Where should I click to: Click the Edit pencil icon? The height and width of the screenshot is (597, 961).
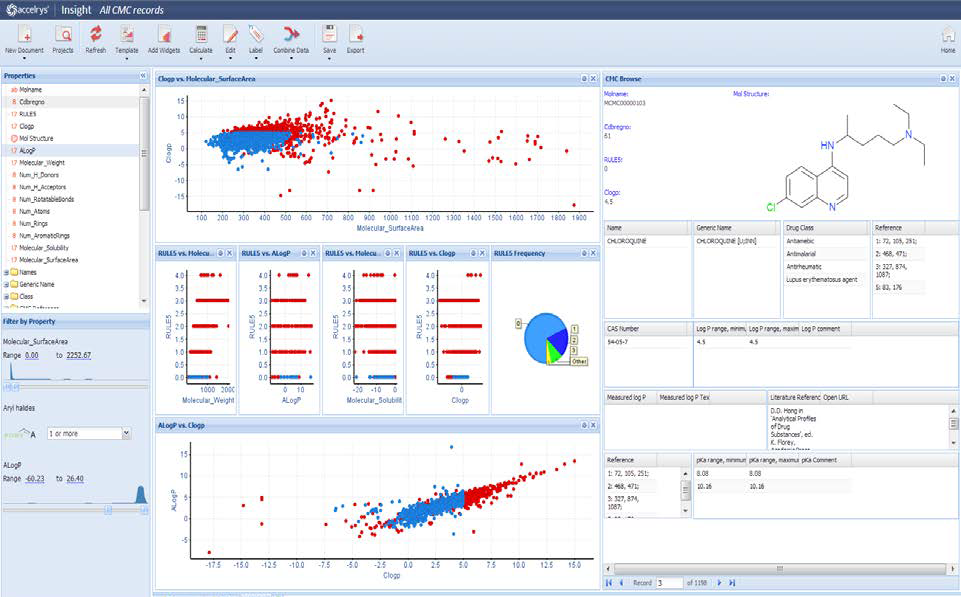(x=230, y=34)
